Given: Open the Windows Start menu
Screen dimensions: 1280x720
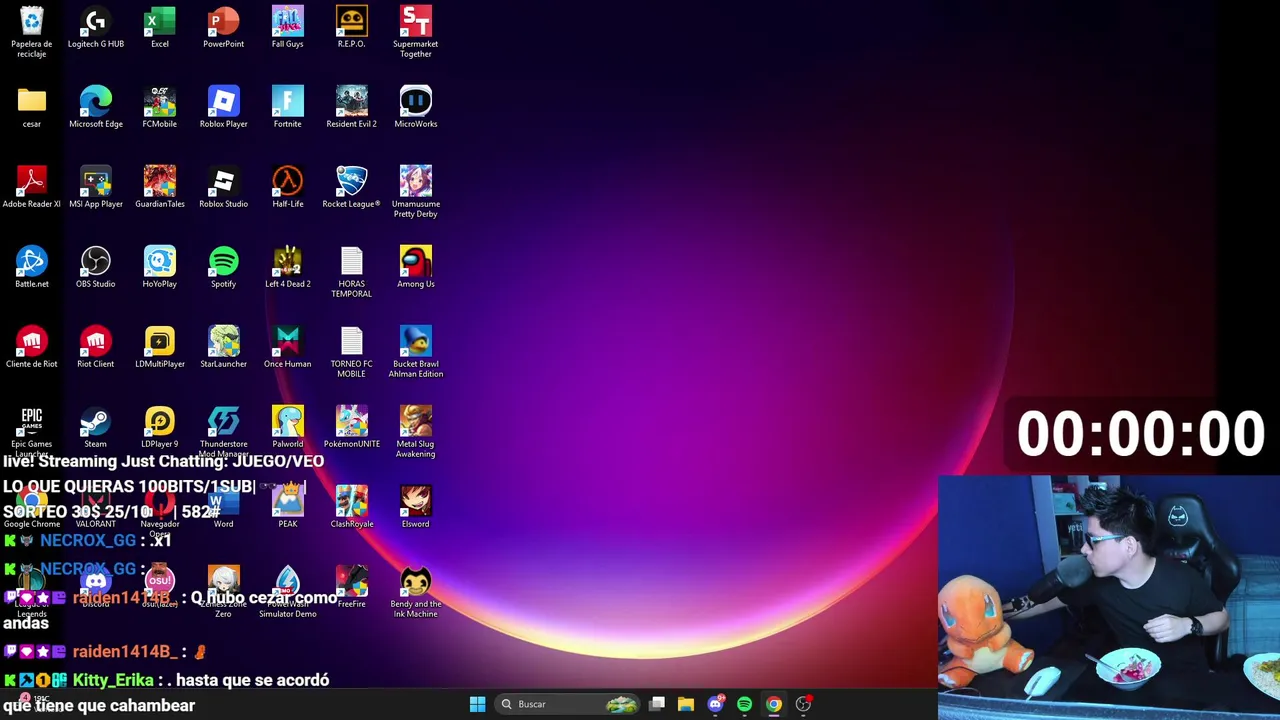Looking at the screenshot, I should click(x=477, y=704).
